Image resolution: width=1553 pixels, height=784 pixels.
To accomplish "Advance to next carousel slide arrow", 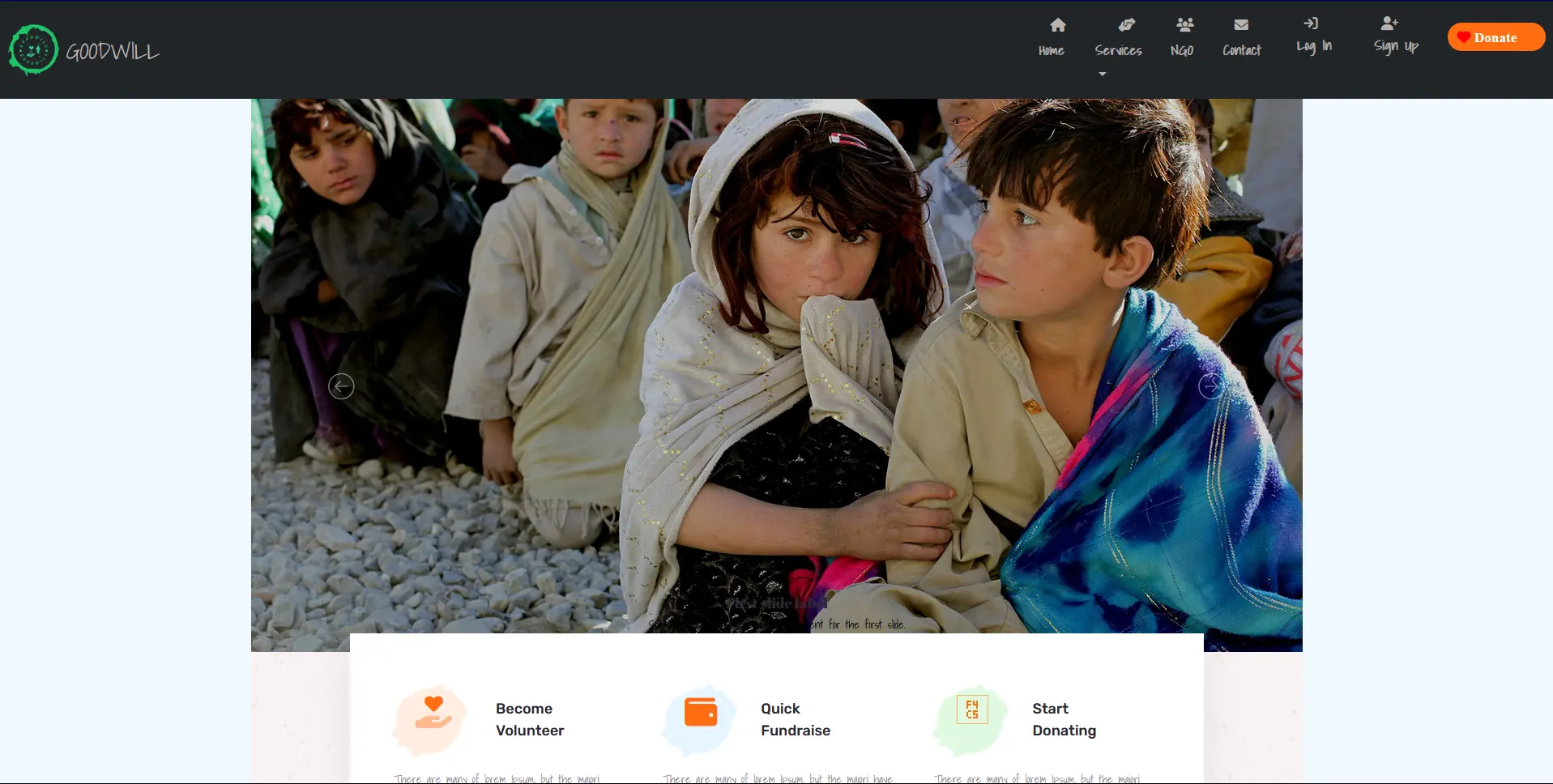I will 1210,386.
